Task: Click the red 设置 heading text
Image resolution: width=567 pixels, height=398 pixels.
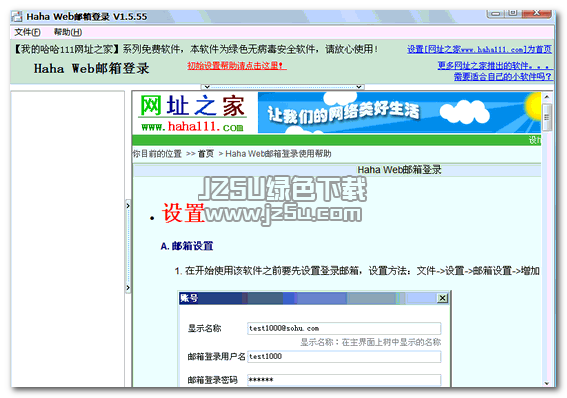Action: [183, 213]
